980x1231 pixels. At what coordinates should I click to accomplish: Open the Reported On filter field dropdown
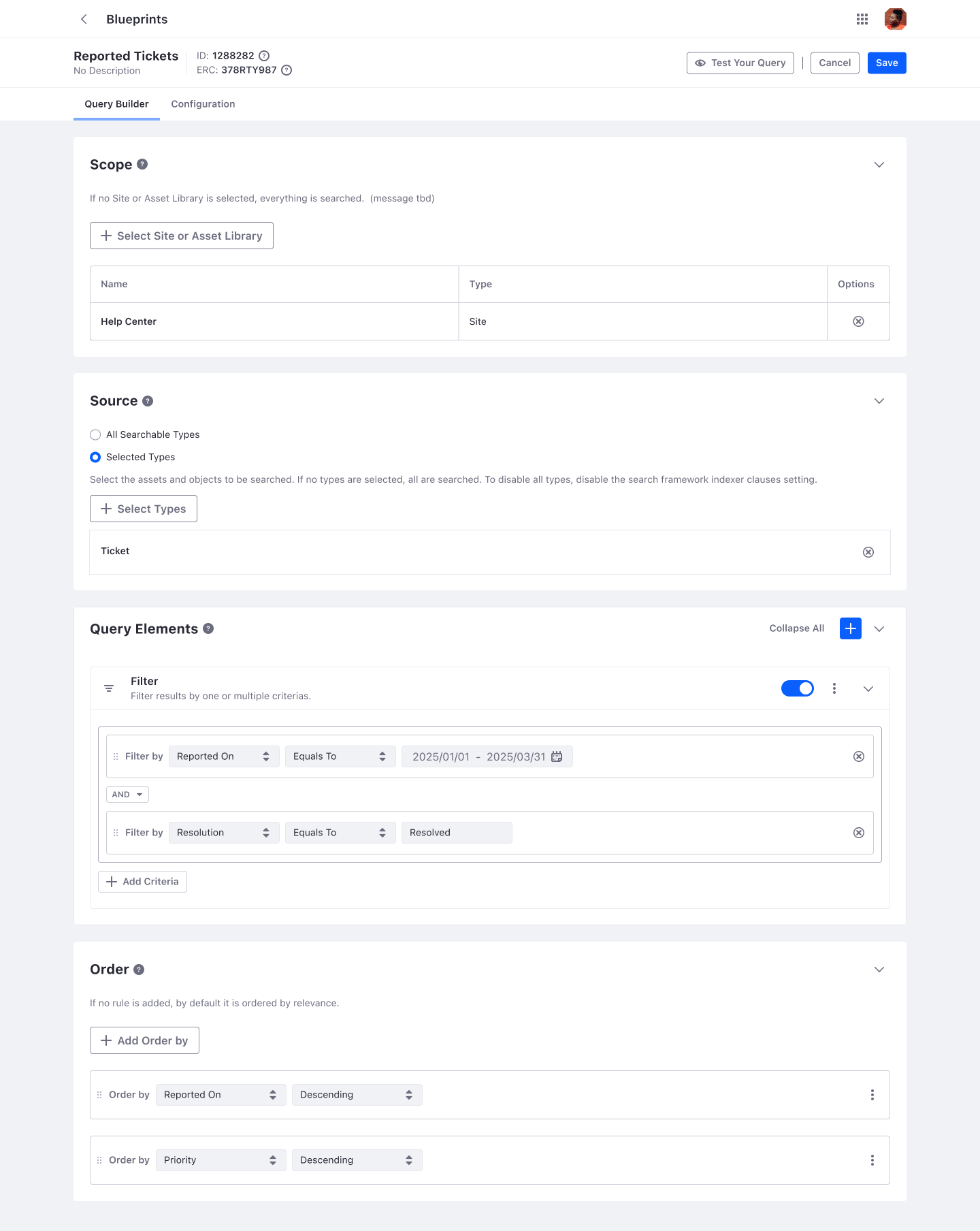[x=223, y=756]
